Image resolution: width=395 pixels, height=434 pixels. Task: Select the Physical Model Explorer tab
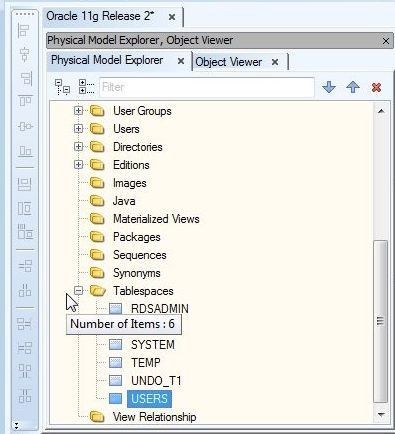pyautogui.click(x=107, y=60)
